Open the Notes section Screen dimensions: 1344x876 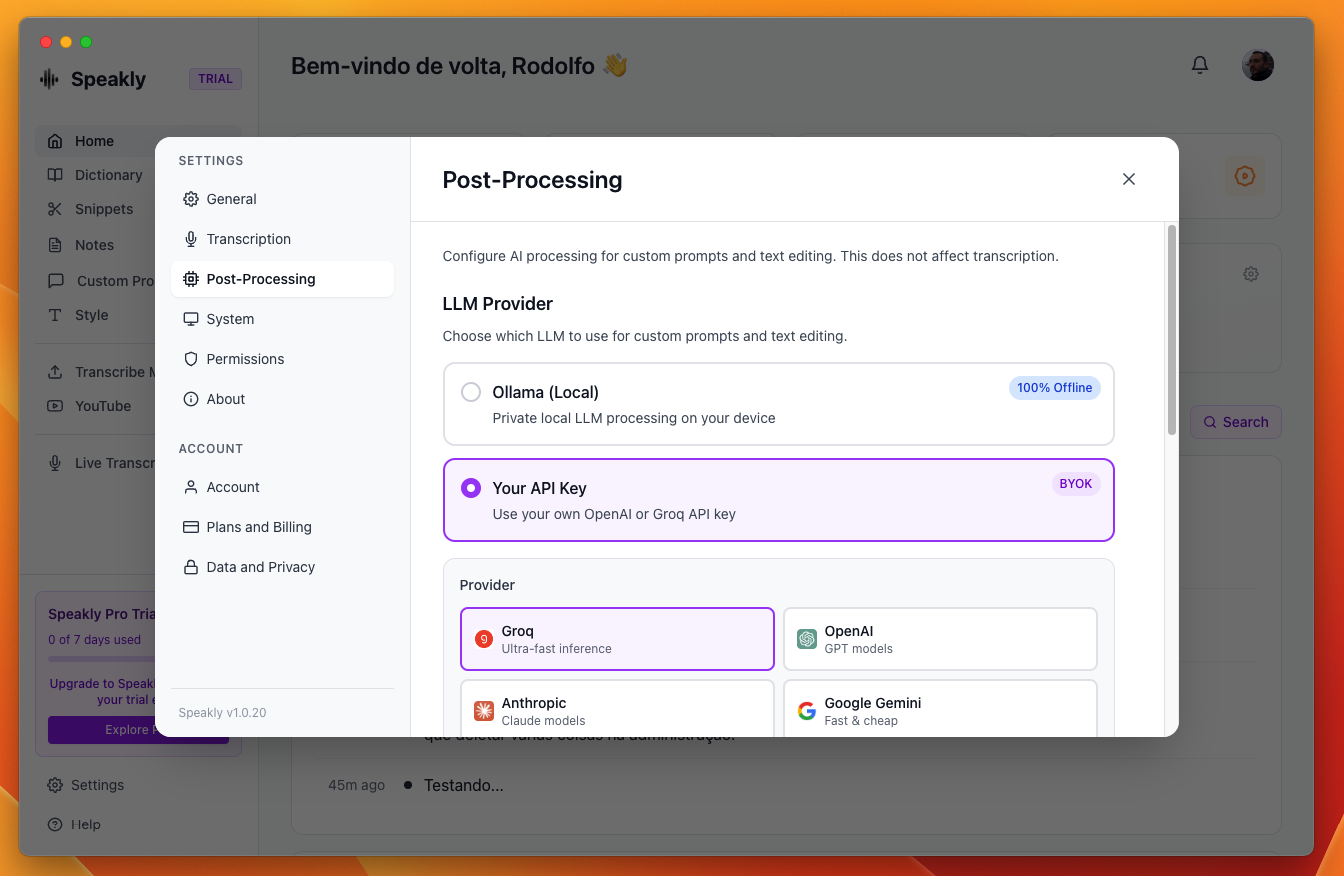point(95,244)
